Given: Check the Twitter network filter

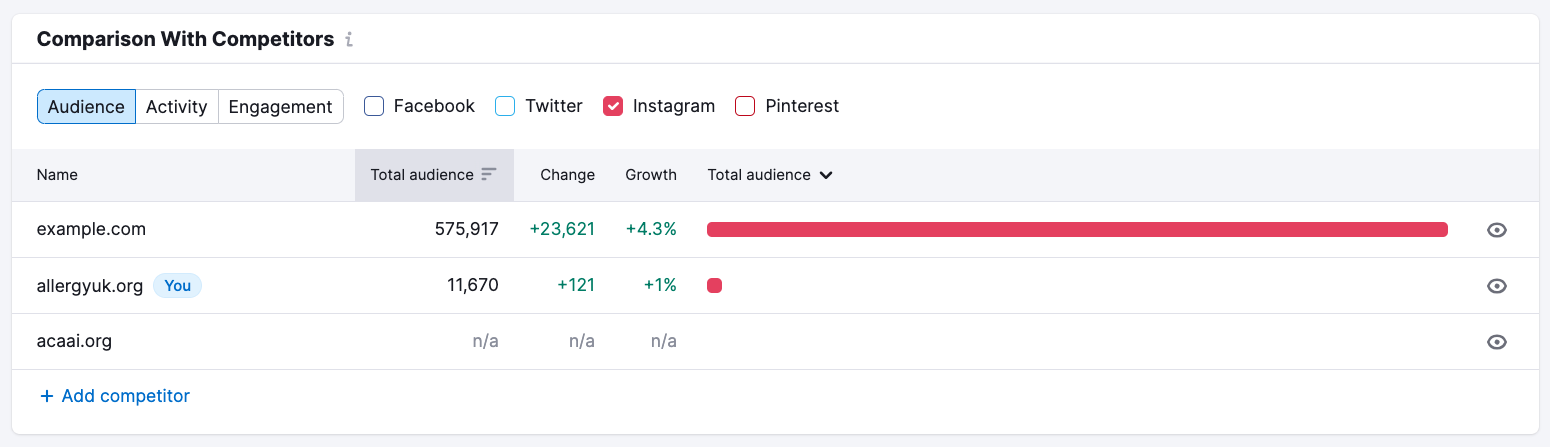Looking at the screenshot, I should [x=505, y=106].
